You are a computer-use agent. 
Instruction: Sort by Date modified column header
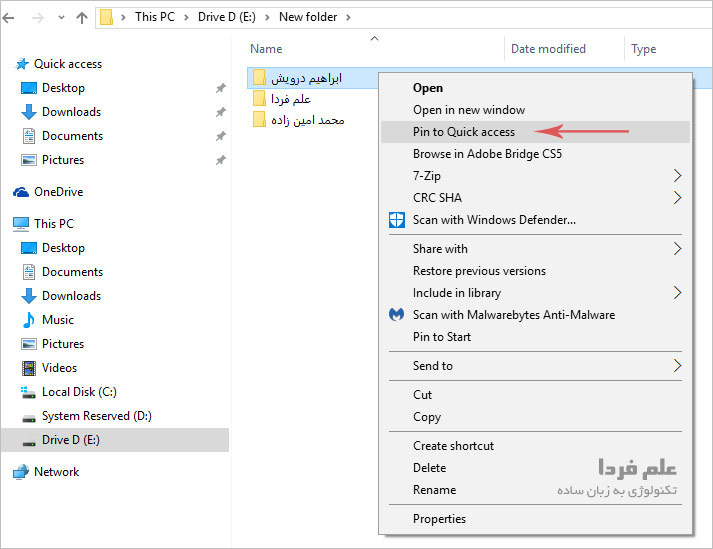tap(548, 49)
